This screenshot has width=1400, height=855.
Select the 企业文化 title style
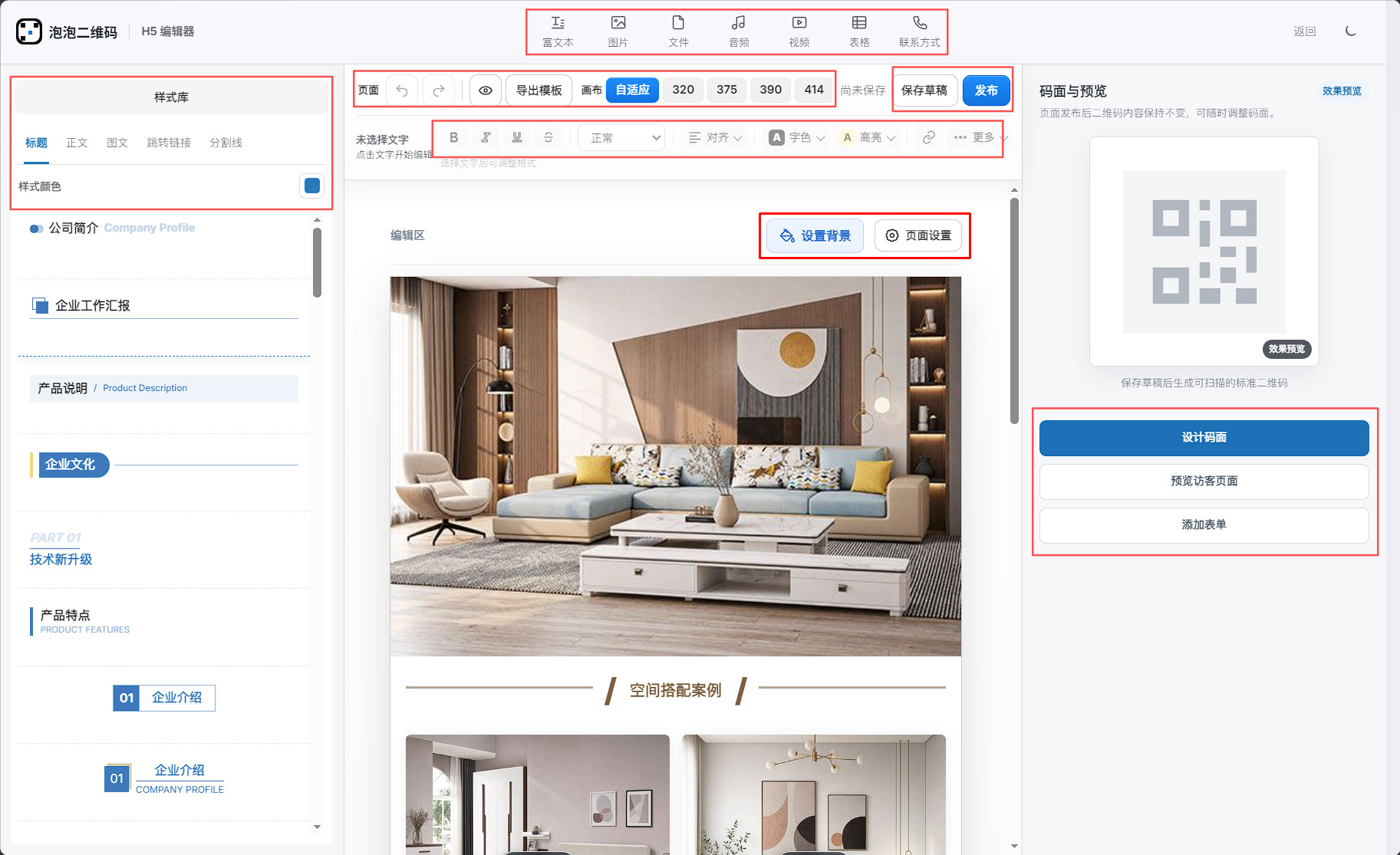[163, 465]
